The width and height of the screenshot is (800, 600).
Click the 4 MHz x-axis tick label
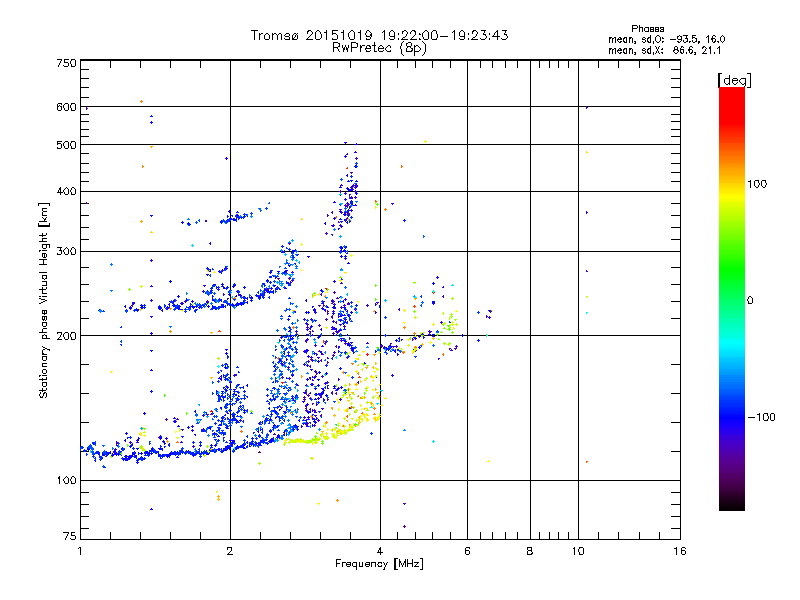click(x=380, y=551)
